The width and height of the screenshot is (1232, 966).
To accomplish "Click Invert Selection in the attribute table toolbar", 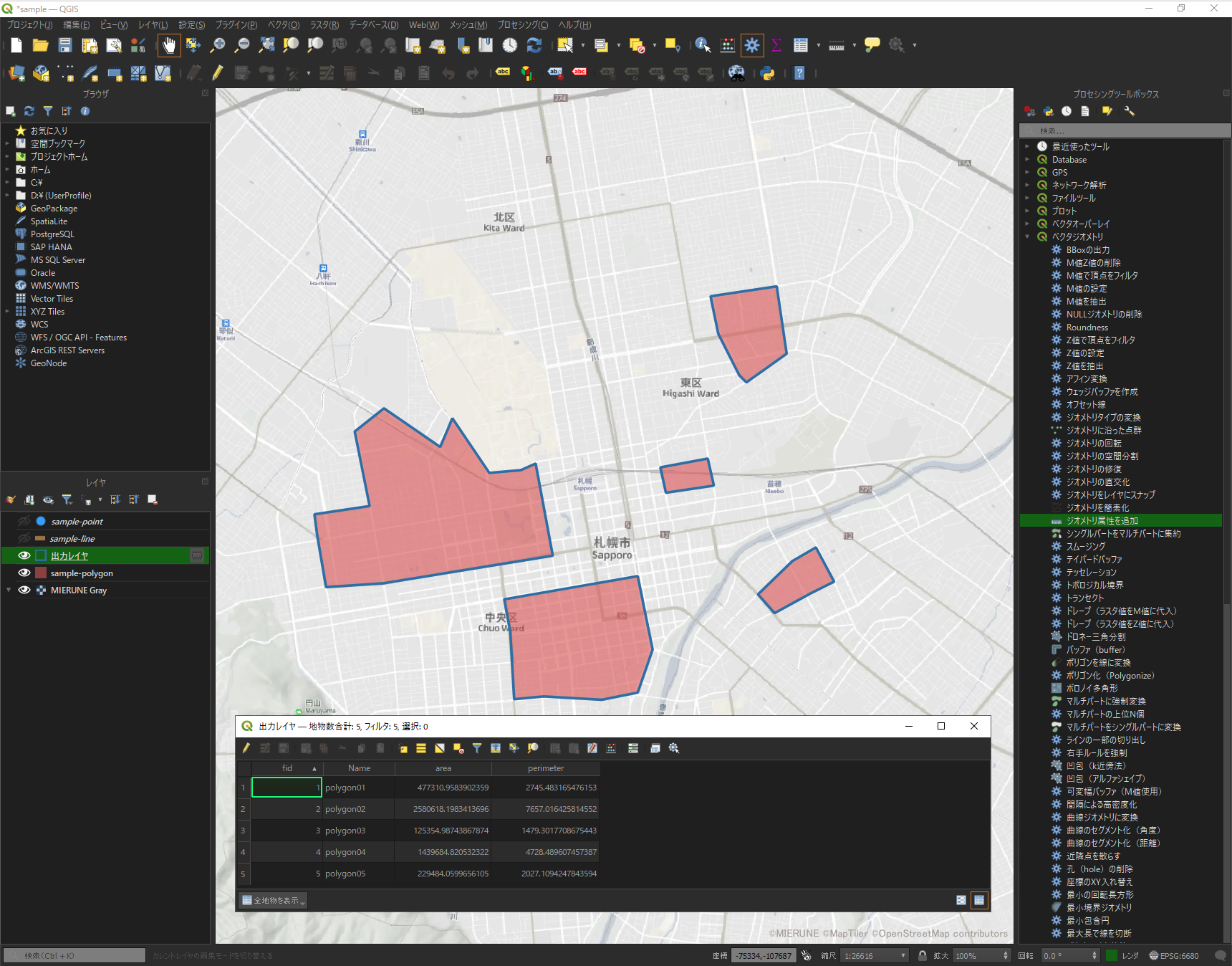I will pos(440,748).
